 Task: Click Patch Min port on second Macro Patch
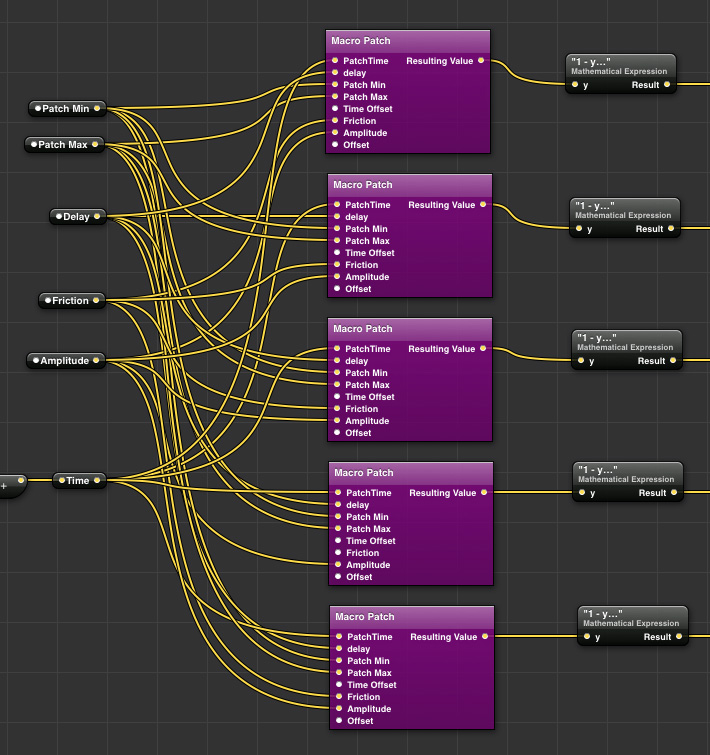(337, 229)
